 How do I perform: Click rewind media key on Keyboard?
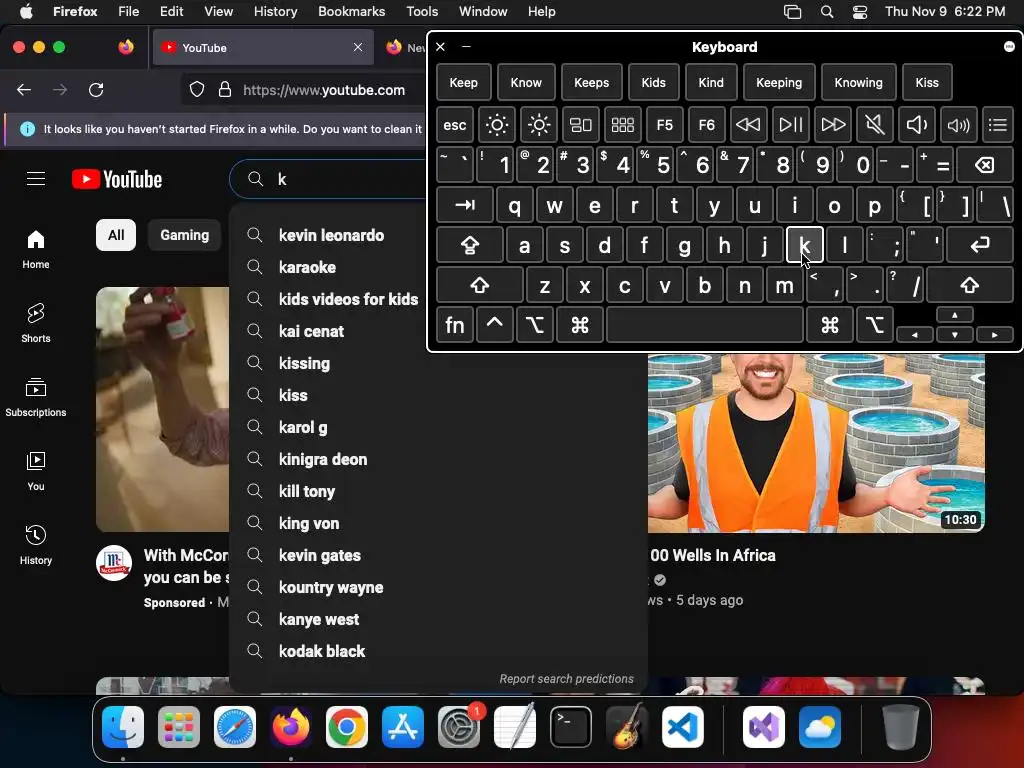(748, 125)
